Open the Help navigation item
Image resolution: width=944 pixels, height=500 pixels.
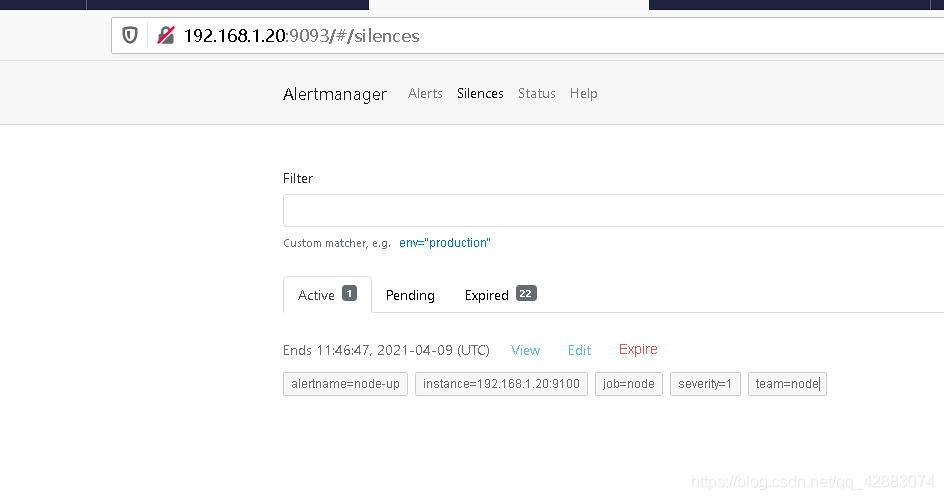click(583, 93)
